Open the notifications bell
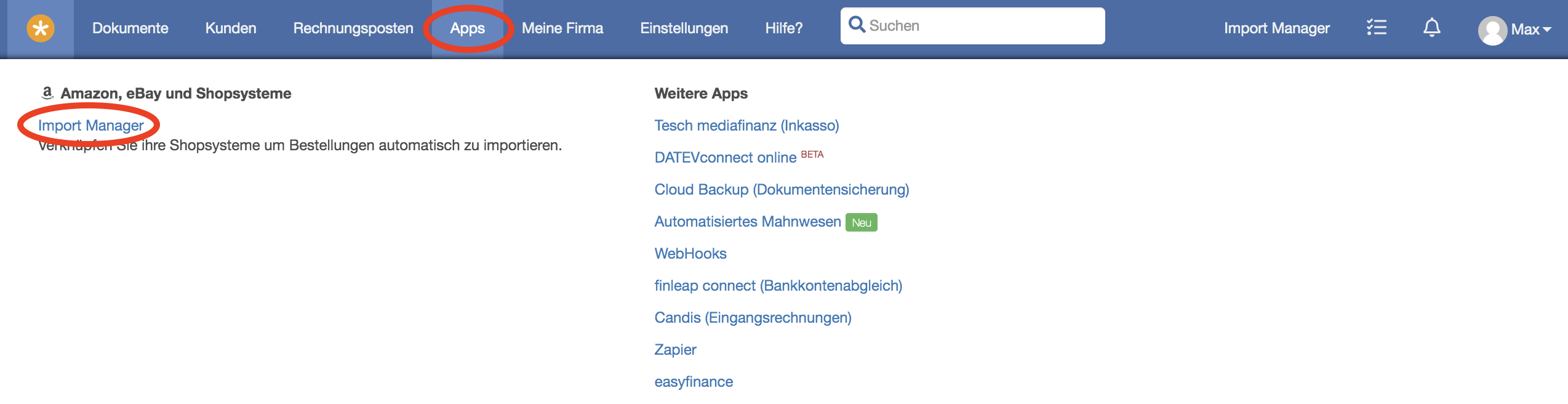This screenshot has width=1568, height=404. pyautogui.click(x=1431, y=28)
